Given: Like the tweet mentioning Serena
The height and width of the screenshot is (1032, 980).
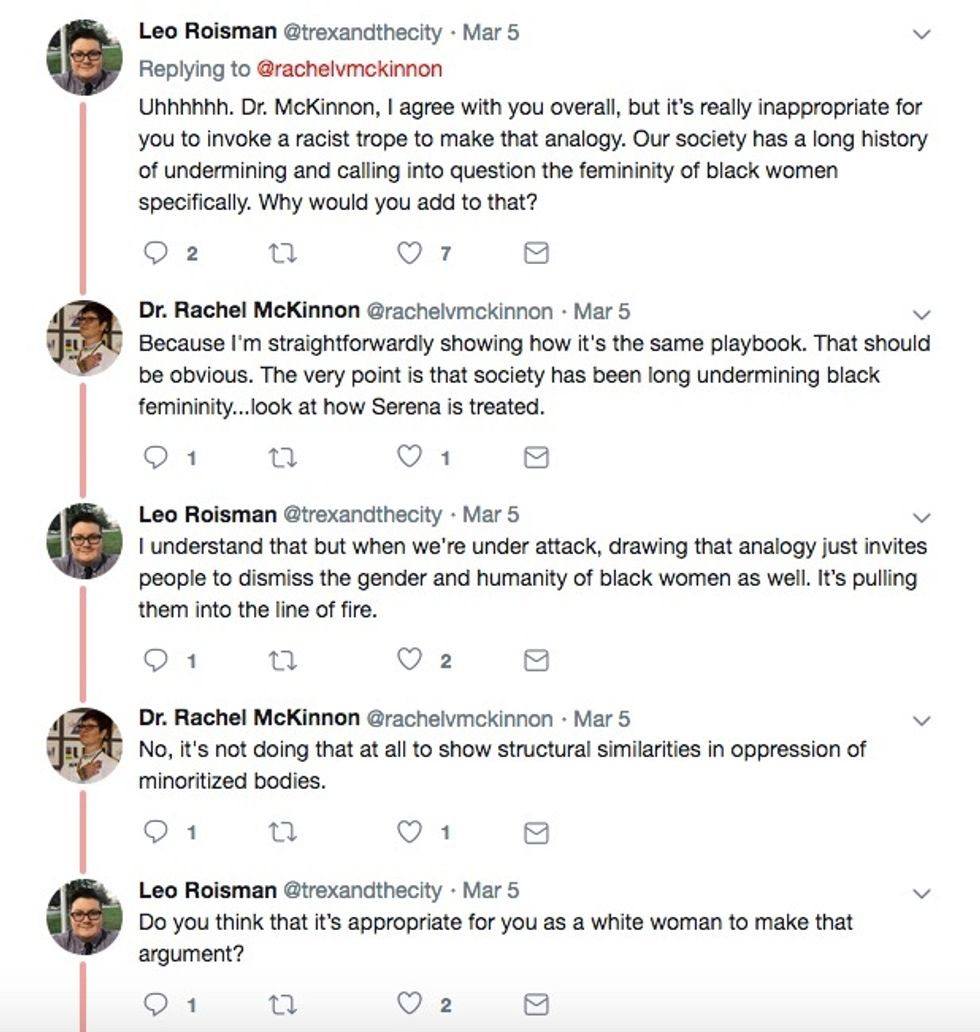Looking at the screenshot, I should pos(410,457).
